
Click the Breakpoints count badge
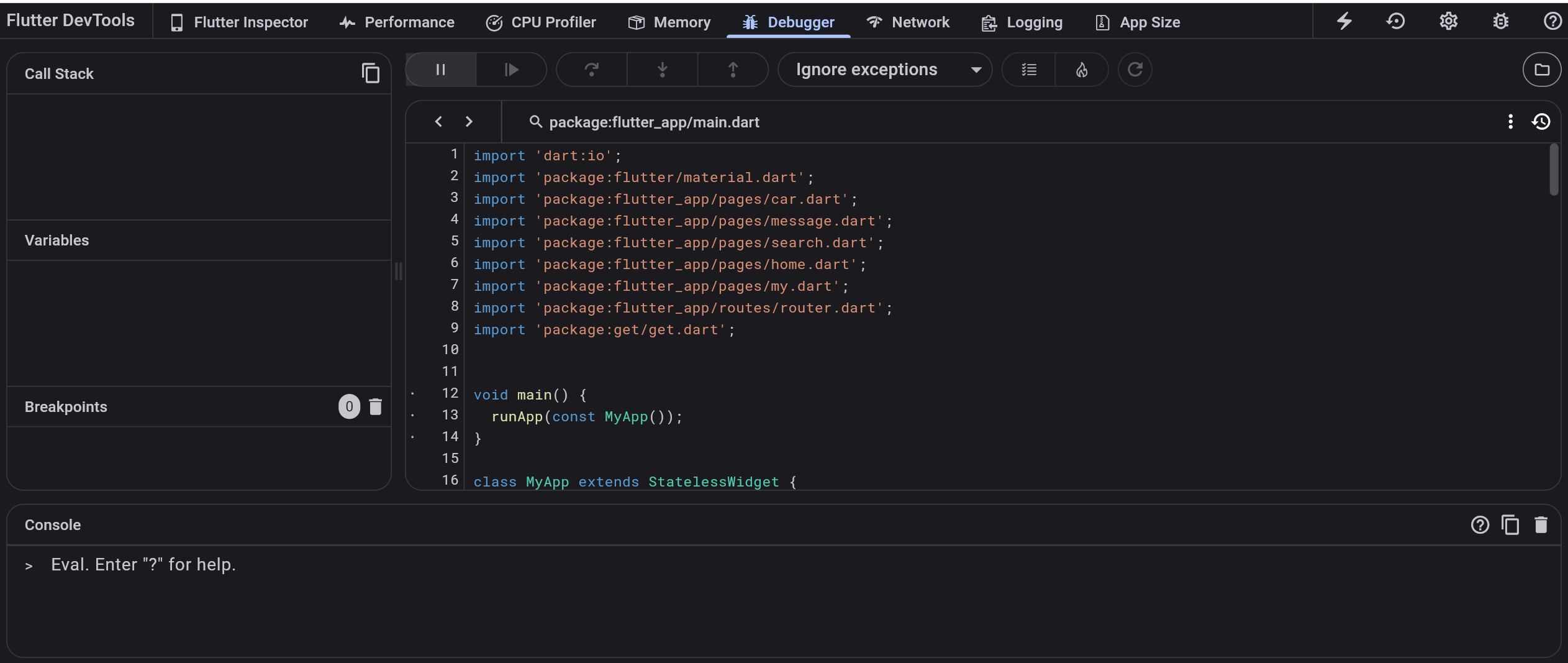349,406
